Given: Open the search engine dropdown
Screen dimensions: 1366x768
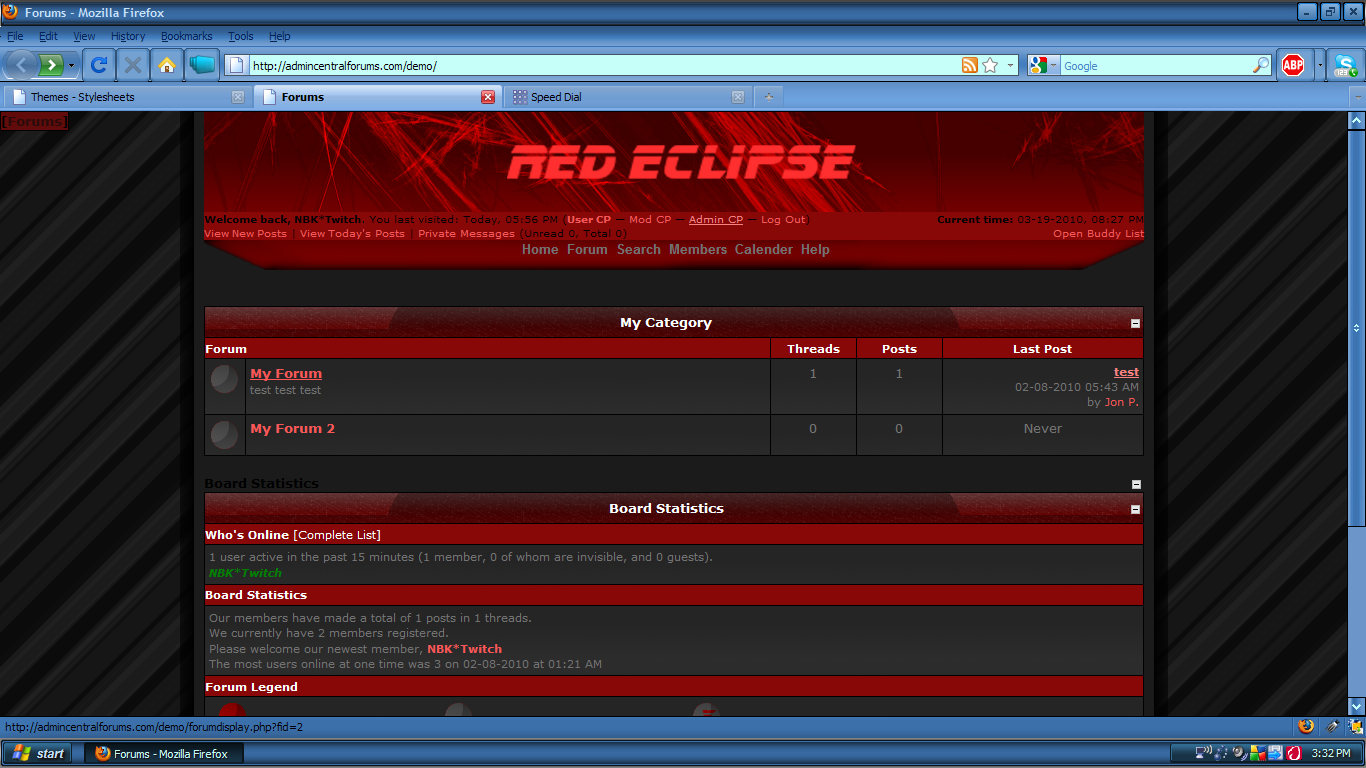Looking at the screenshot, I should coord(1043,65).
